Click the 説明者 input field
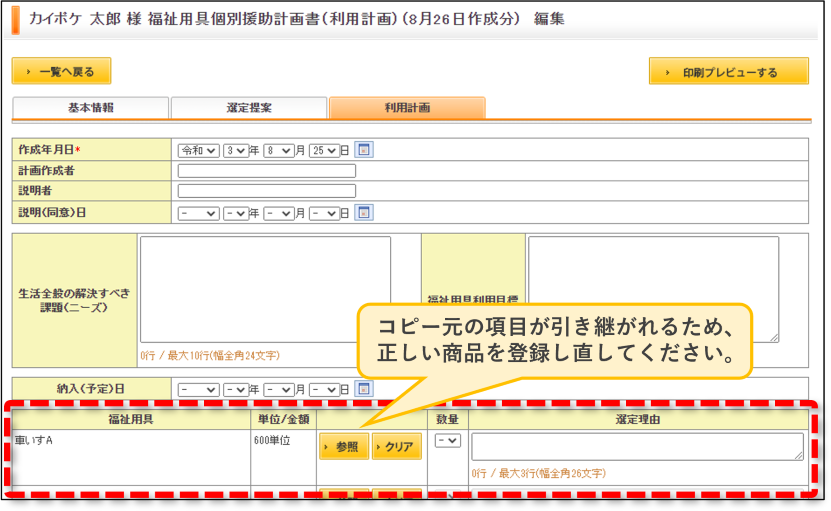This screenshot has height=511, width=831. click(x=267, y=191)
